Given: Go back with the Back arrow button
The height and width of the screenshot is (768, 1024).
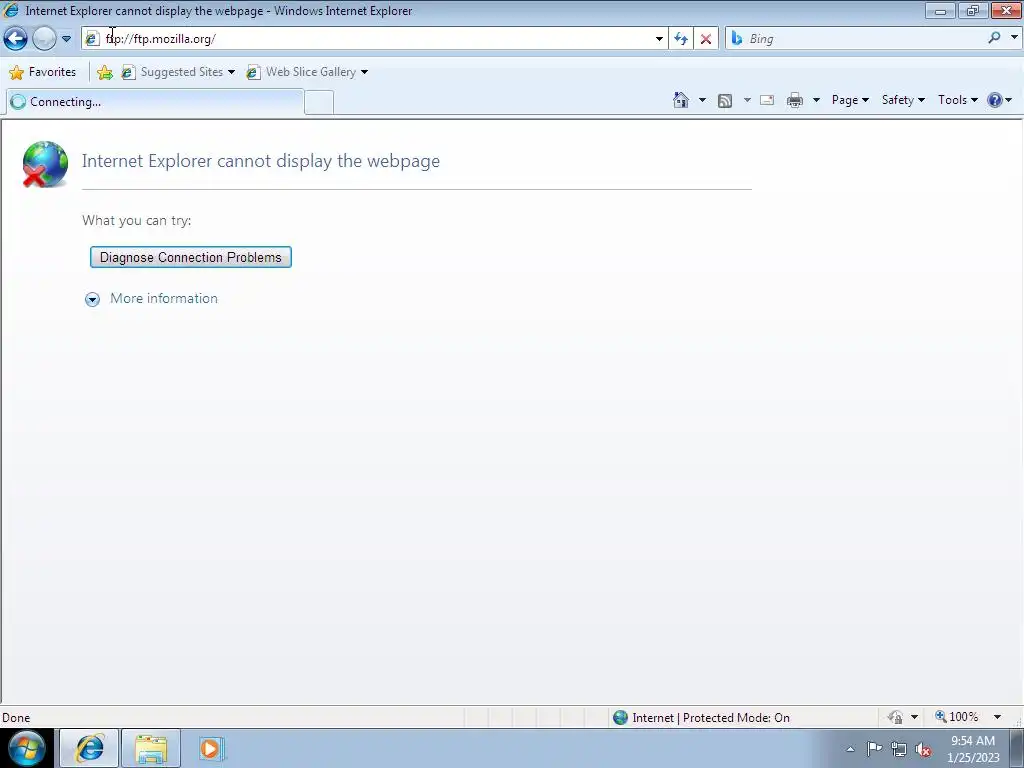Looking at the screenshot, I should coord(16,39).
